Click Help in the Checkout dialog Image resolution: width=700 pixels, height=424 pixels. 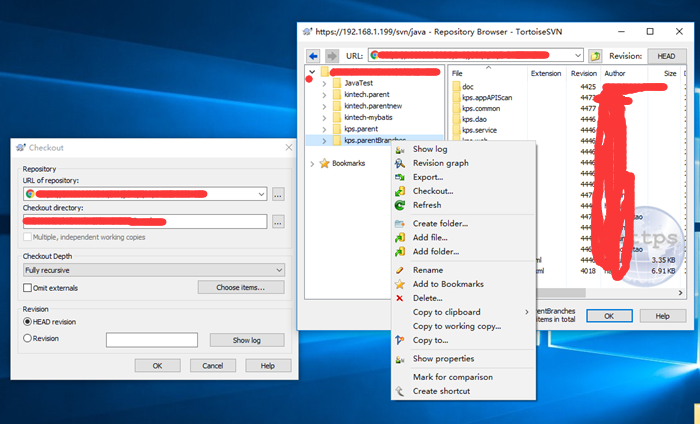[x=268, y=366]
